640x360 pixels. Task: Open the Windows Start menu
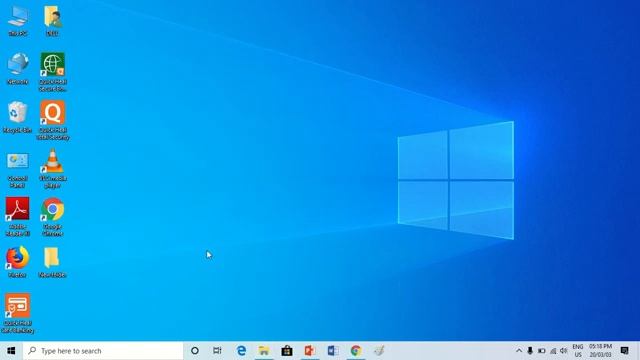point(11,351)
